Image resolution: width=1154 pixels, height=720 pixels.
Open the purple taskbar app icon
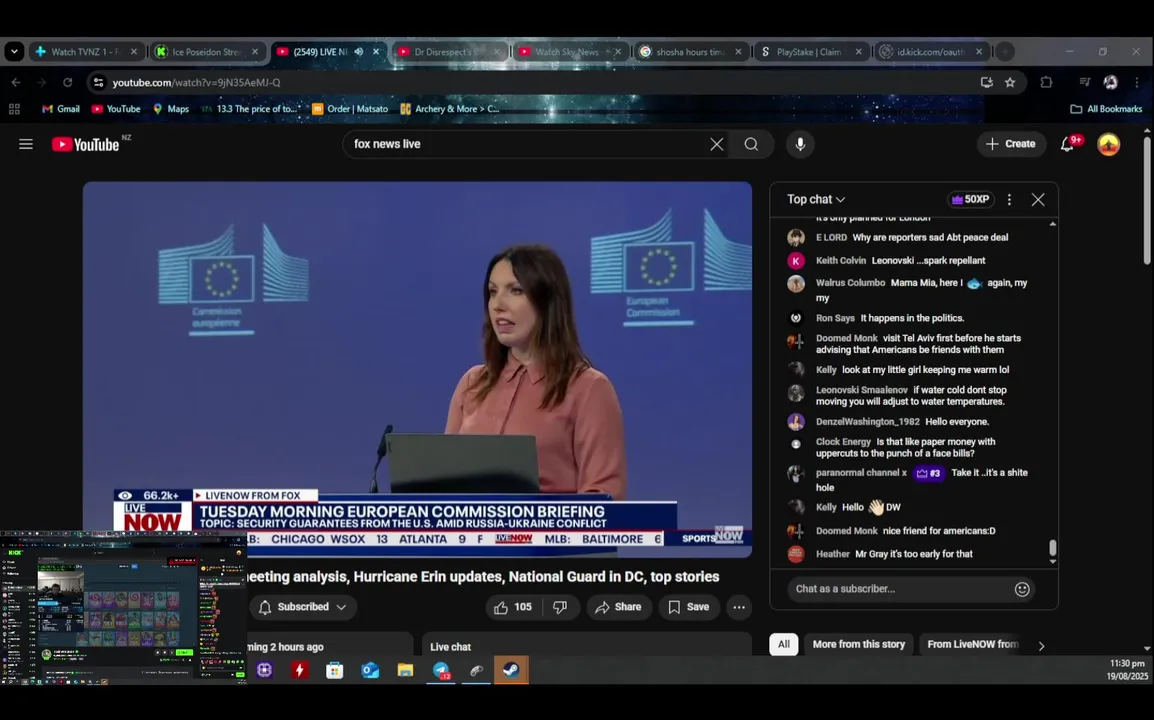[264, 670]
